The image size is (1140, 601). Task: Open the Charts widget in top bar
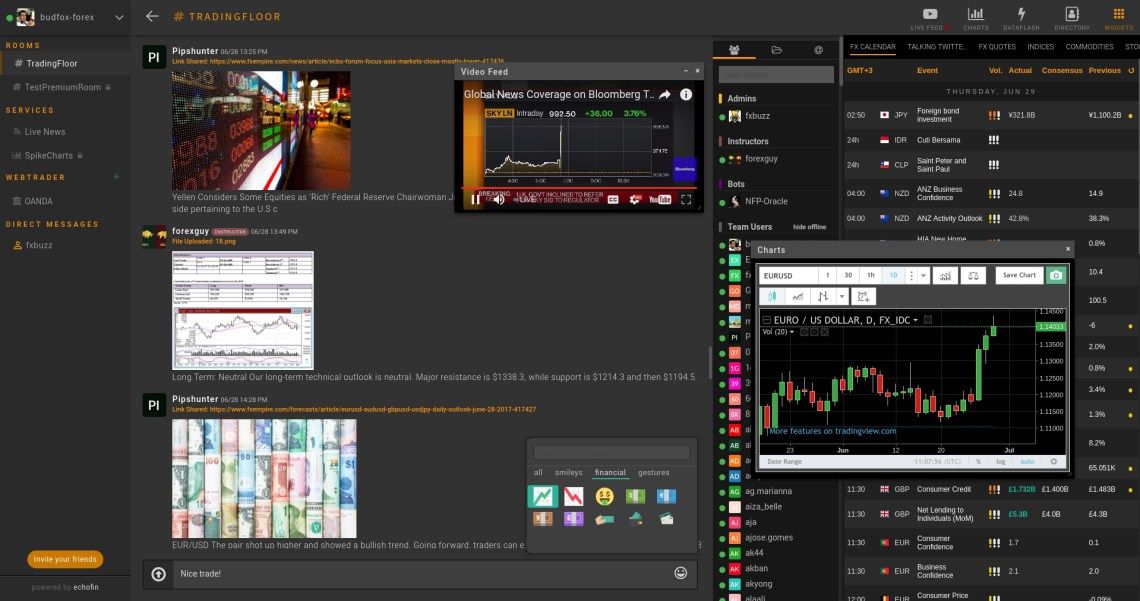pos(976,19)
